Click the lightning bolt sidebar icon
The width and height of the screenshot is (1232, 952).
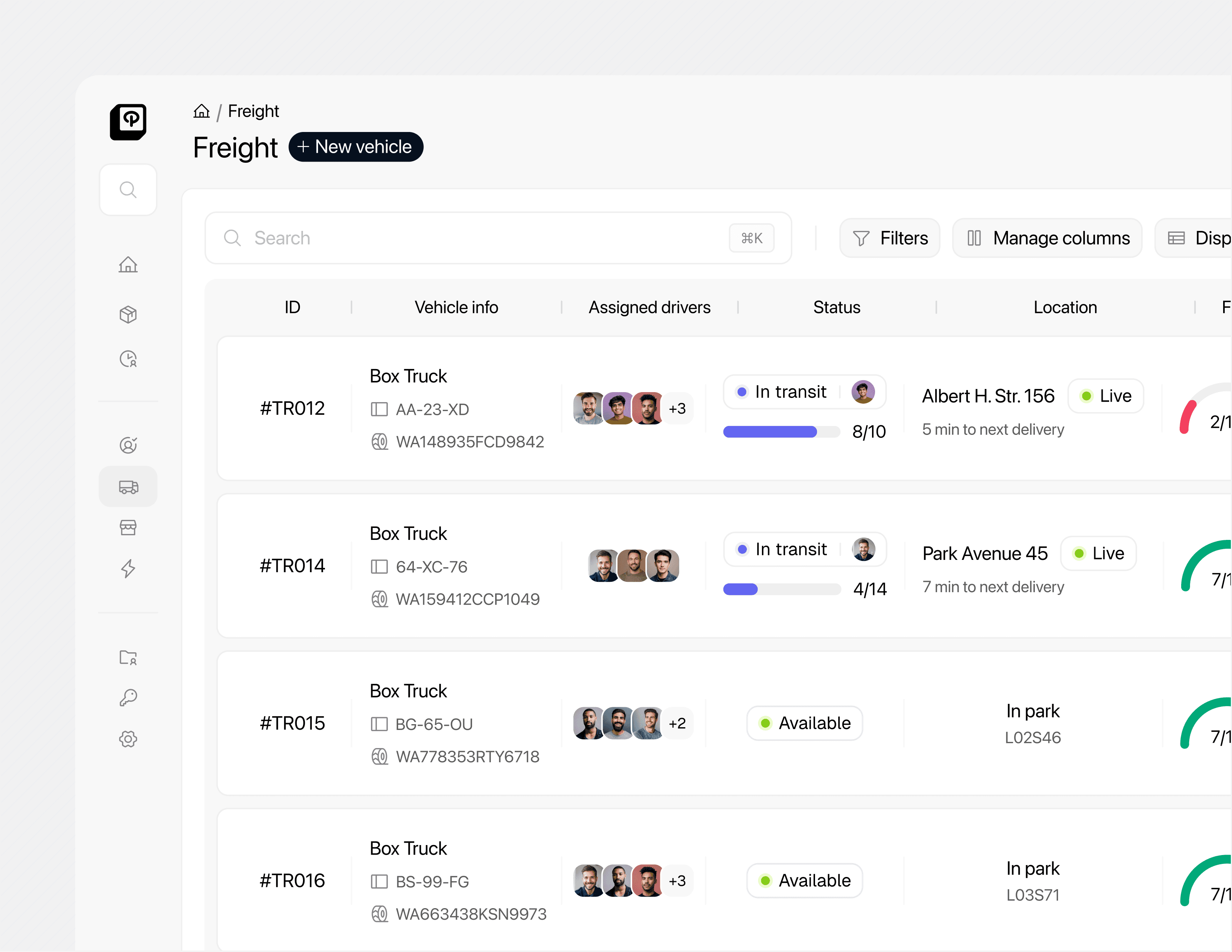(128, 568)
